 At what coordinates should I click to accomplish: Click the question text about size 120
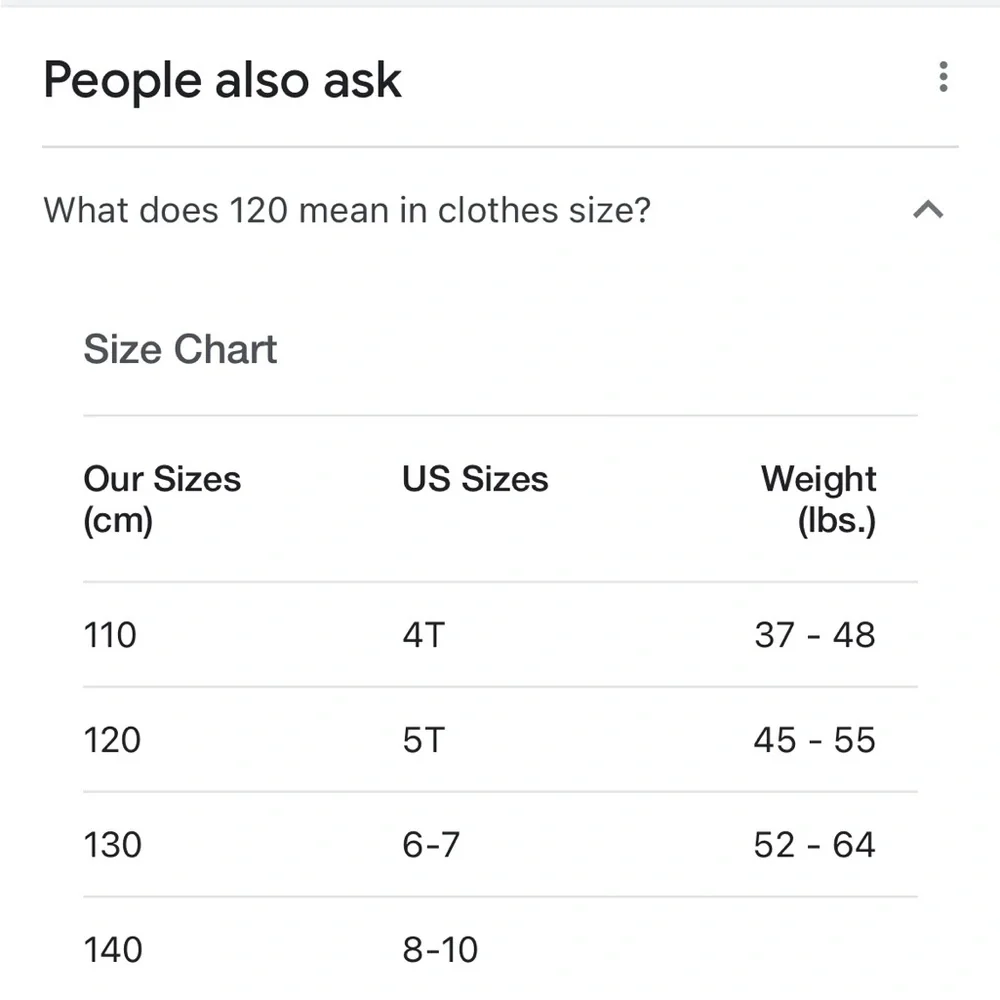[347, 210]
